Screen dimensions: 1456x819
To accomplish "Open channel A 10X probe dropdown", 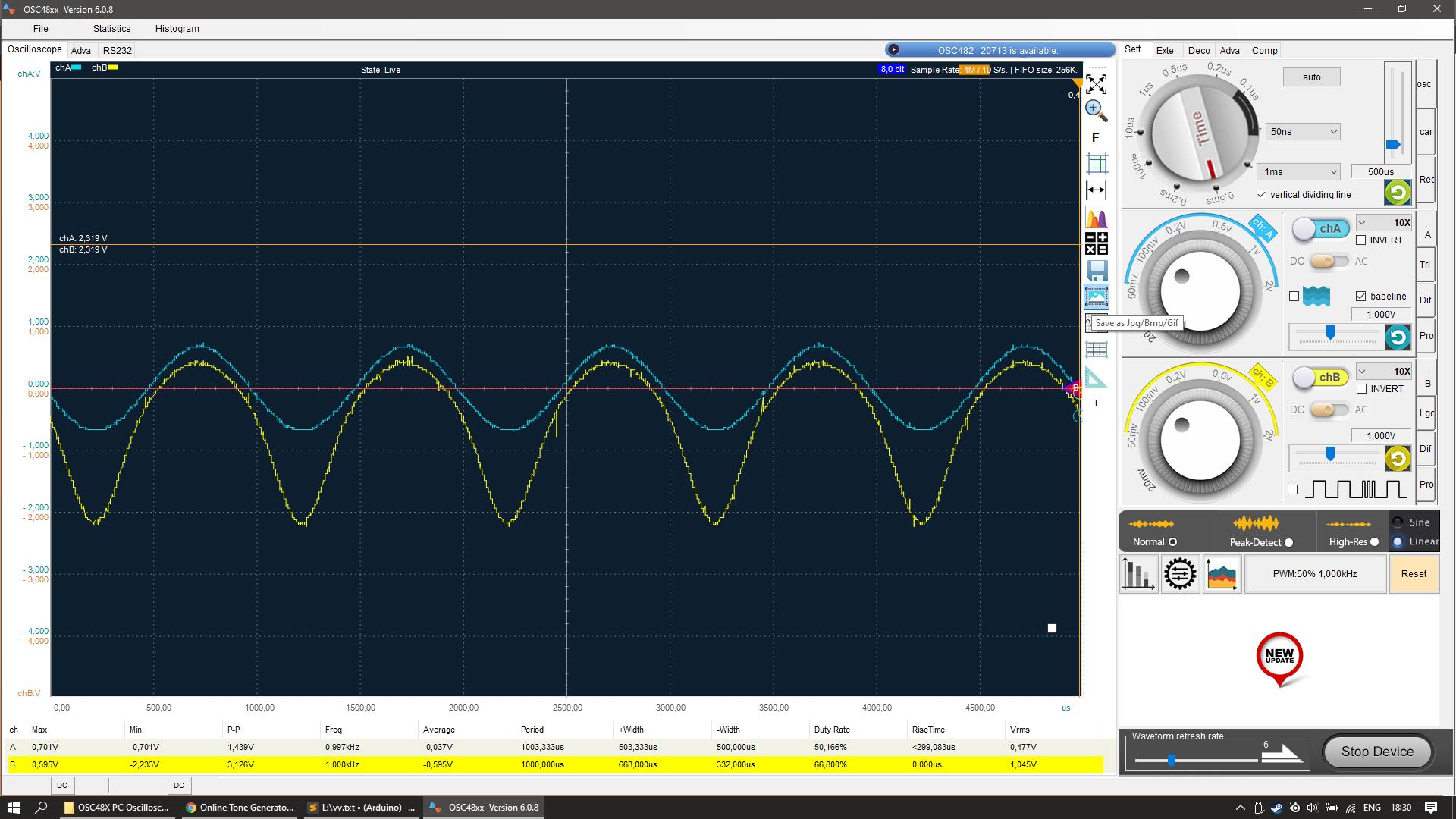I will [x=1384, y=222].
